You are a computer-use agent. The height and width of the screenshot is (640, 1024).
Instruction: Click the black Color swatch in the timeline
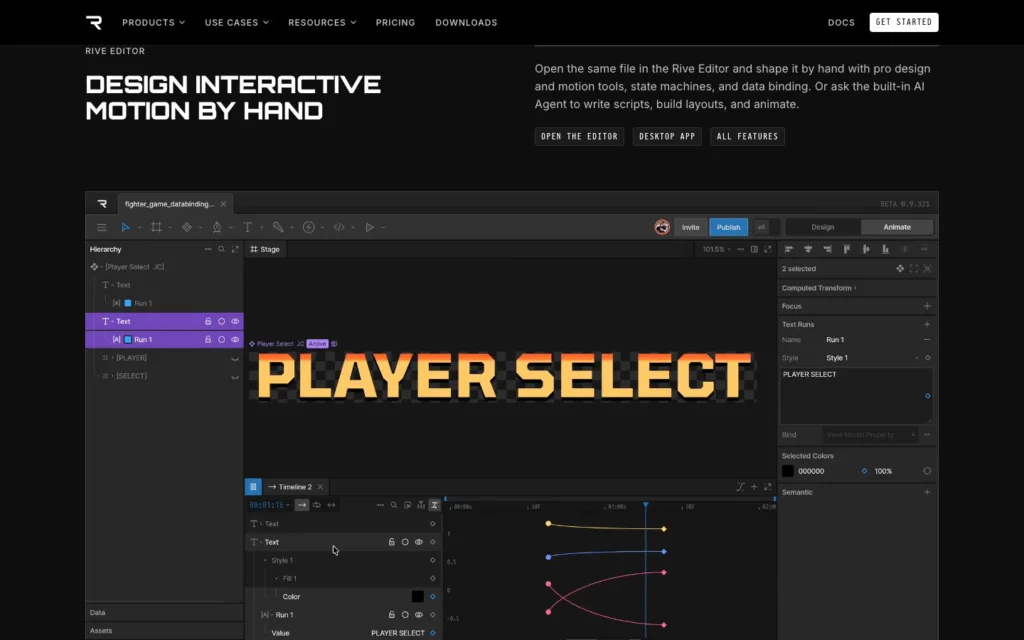click(417, 596)
